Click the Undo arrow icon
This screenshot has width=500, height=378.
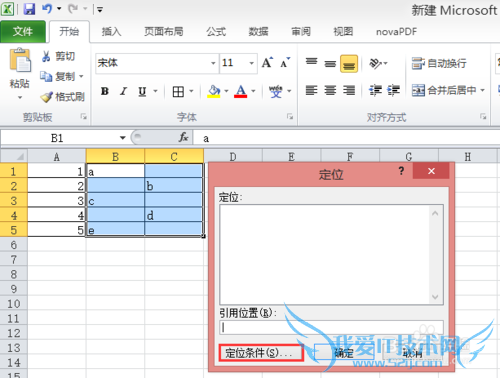pos(47,9)
